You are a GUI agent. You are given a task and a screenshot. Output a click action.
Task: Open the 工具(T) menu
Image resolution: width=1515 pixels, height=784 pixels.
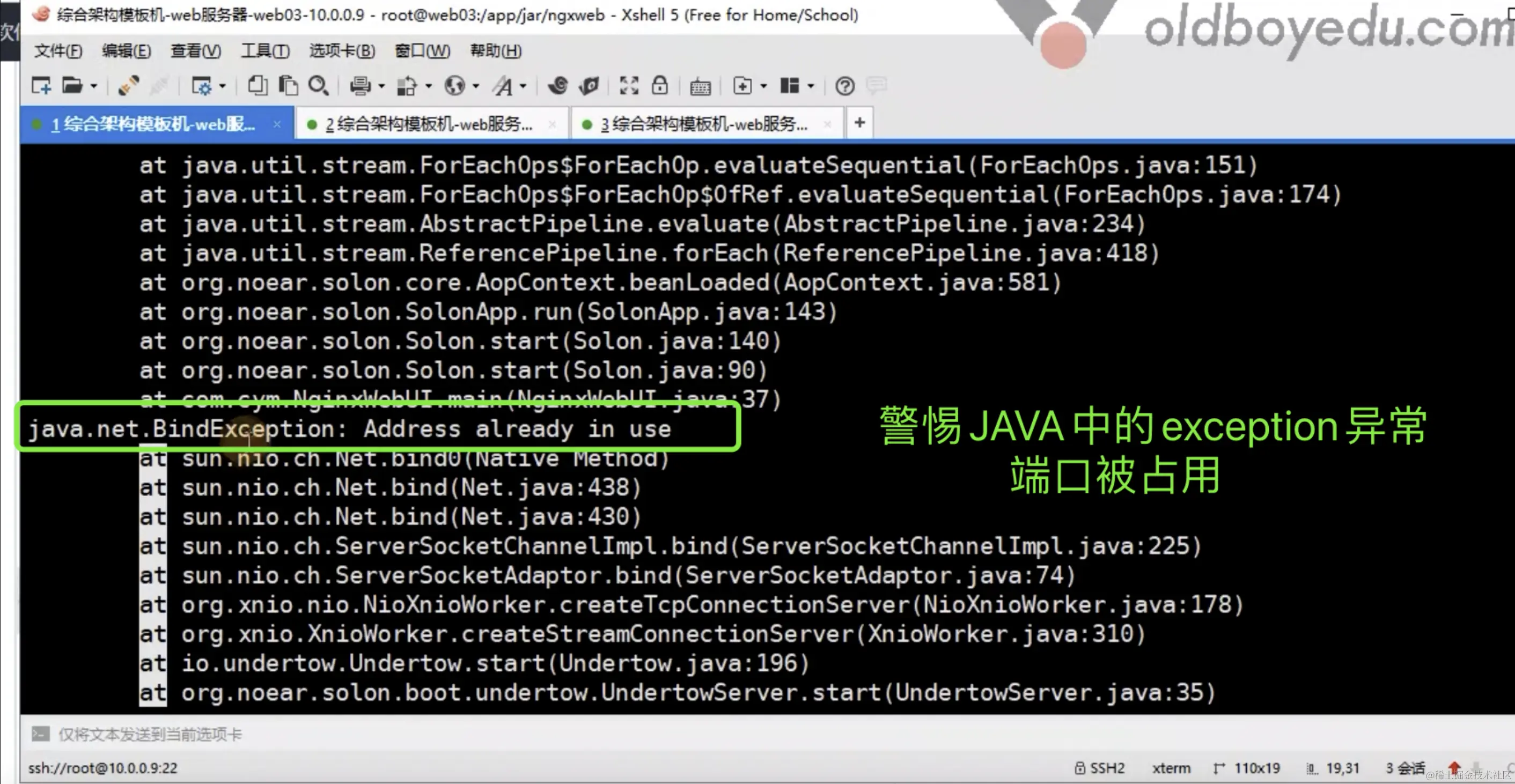[264, 51]
